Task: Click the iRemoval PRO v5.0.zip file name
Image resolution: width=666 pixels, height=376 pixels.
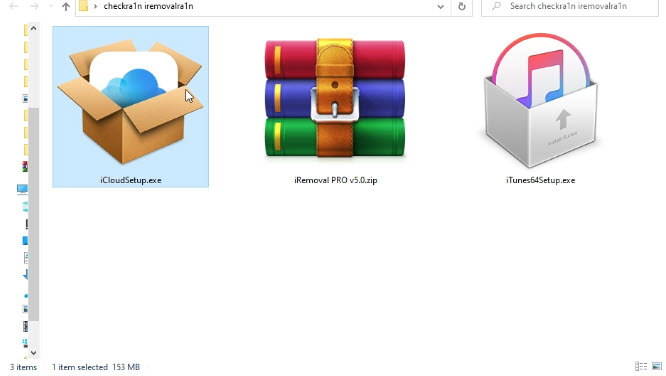Action: coord(336,180)
